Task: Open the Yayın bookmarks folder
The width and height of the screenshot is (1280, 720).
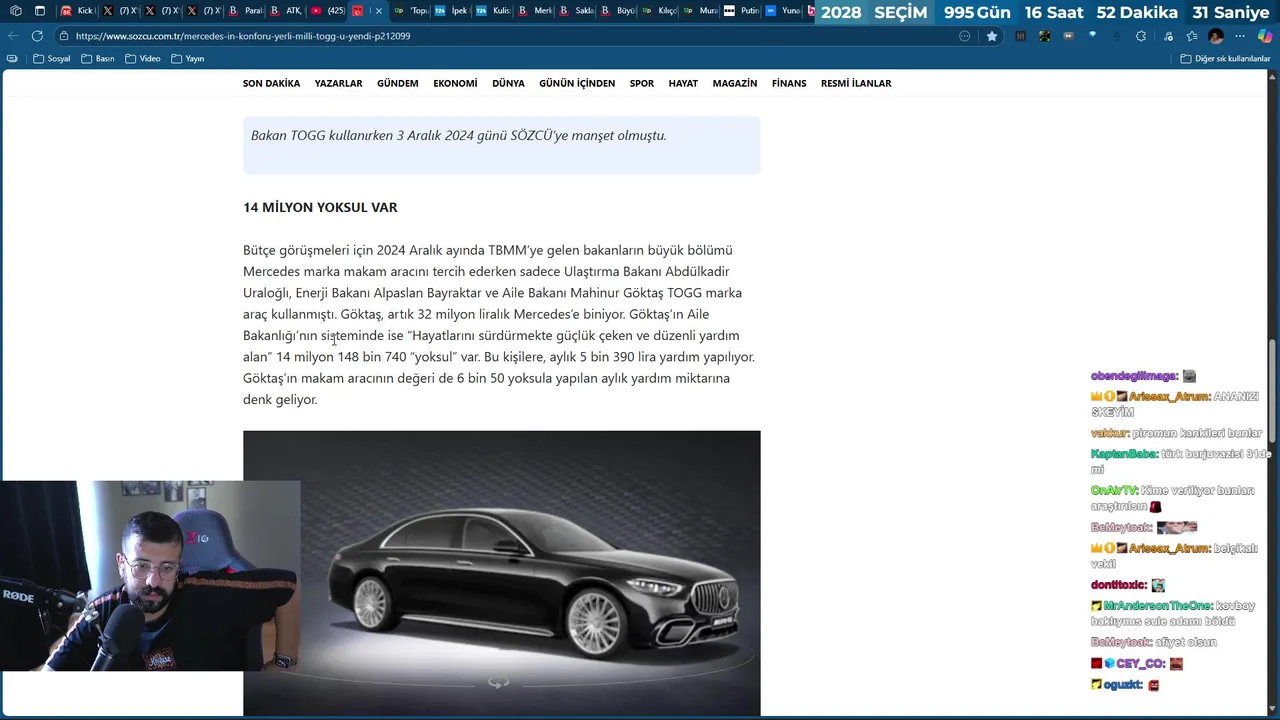Action: [x=188, y=59]
